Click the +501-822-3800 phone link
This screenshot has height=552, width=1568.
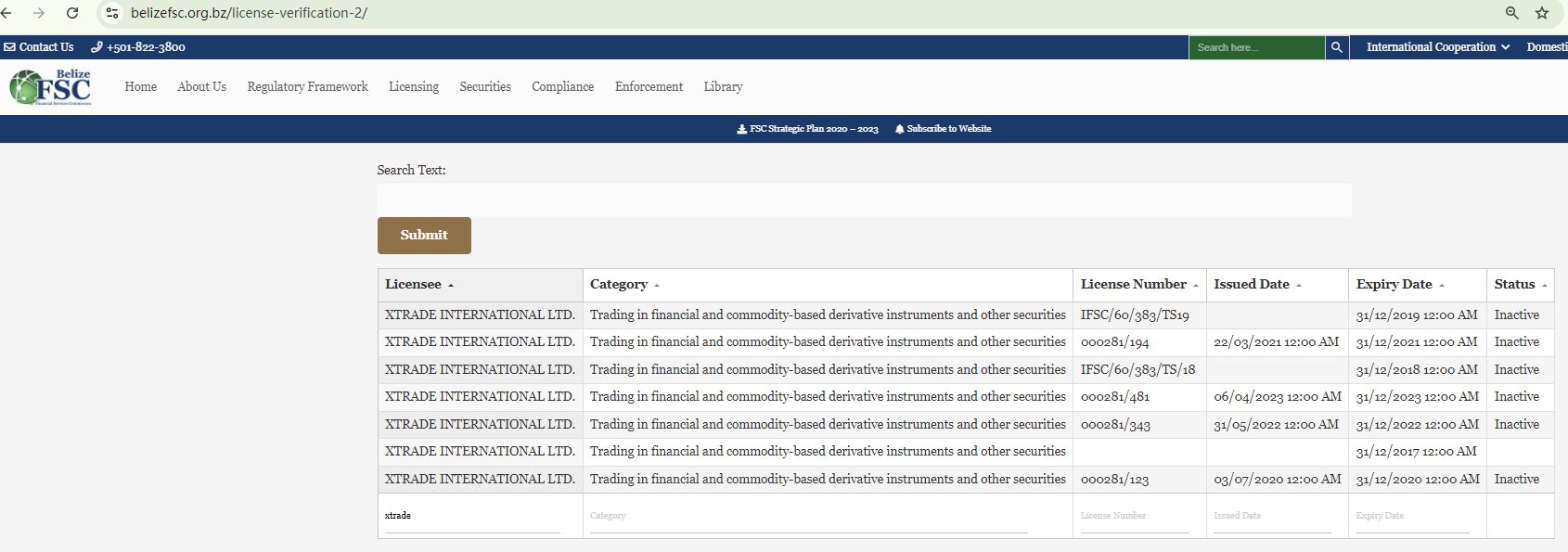pos(138,47)
